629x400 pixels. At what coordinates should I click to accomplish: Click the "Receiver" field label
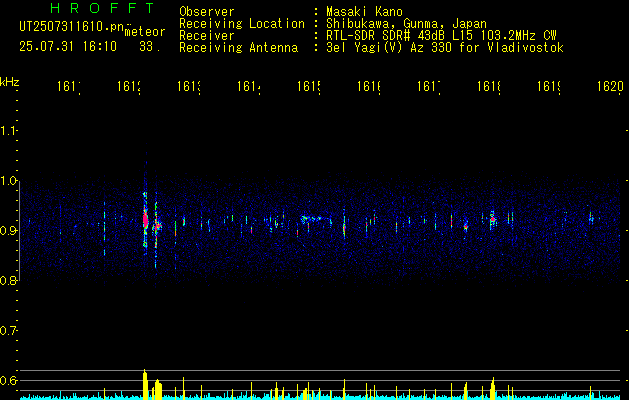(x=207, y=36)
